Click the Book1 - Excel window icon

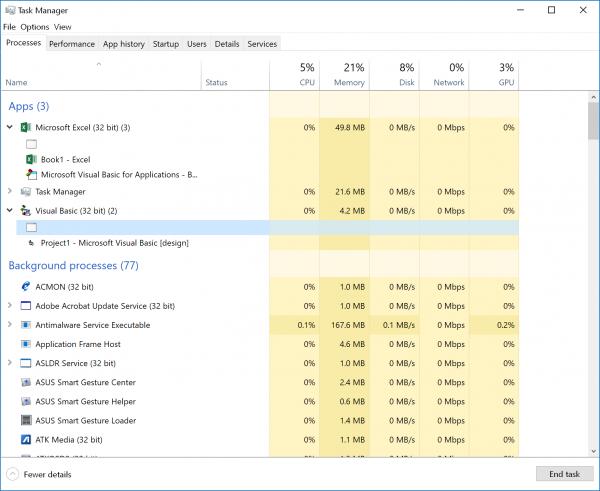31,159
